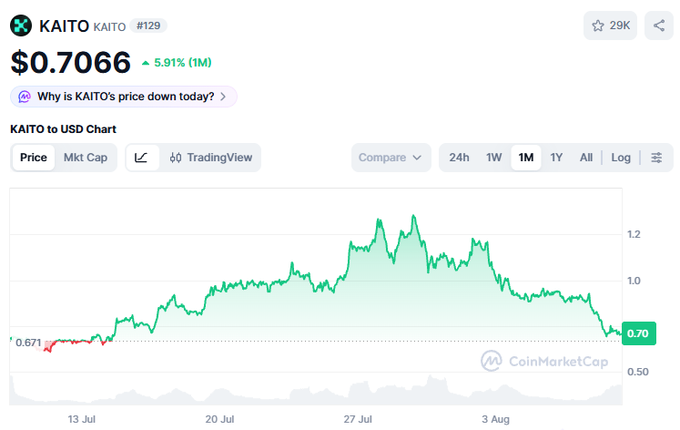The image size is (680, 430).
Task: Click the 1.2 price axis label
Action: [x=634, y=235]
